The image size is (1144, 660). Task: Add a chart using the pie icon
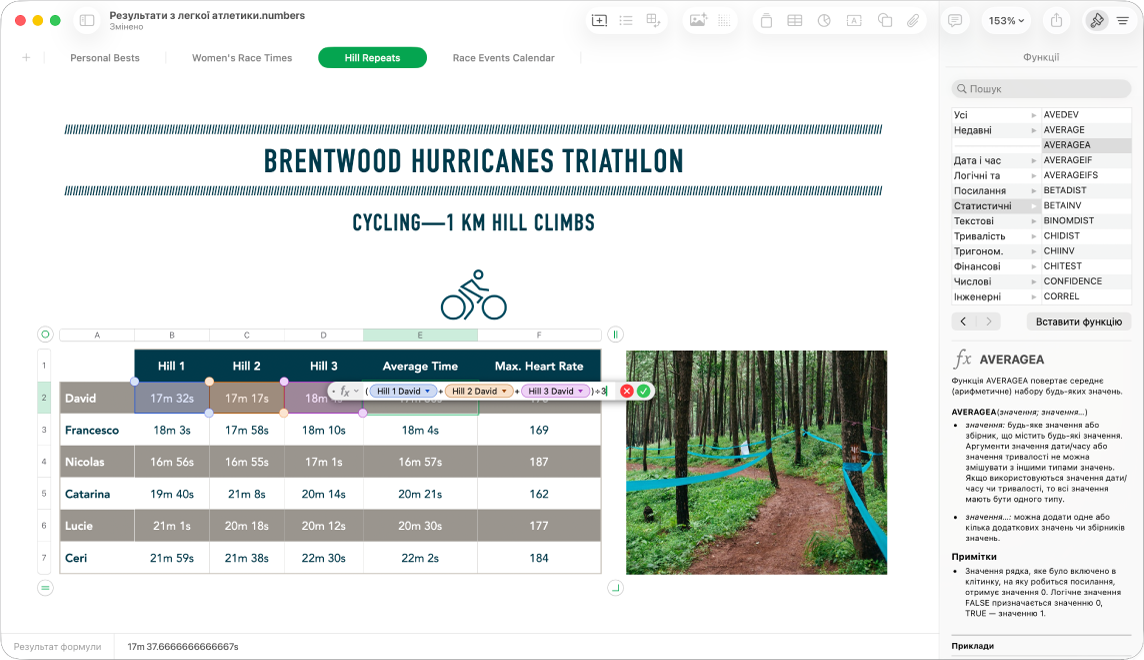[x=824, y=20]
